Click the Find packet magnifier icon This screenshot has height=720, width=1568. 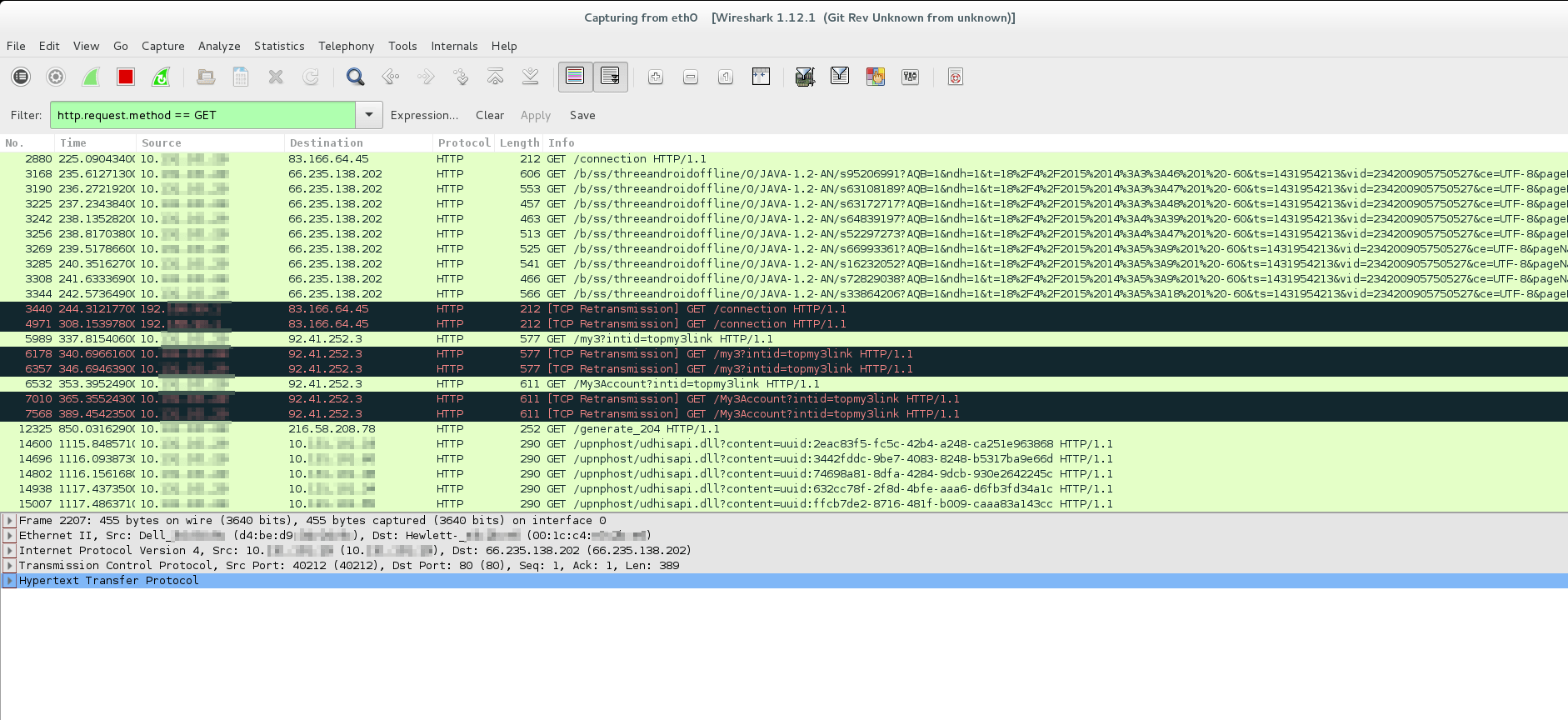[x=355, y=77]
